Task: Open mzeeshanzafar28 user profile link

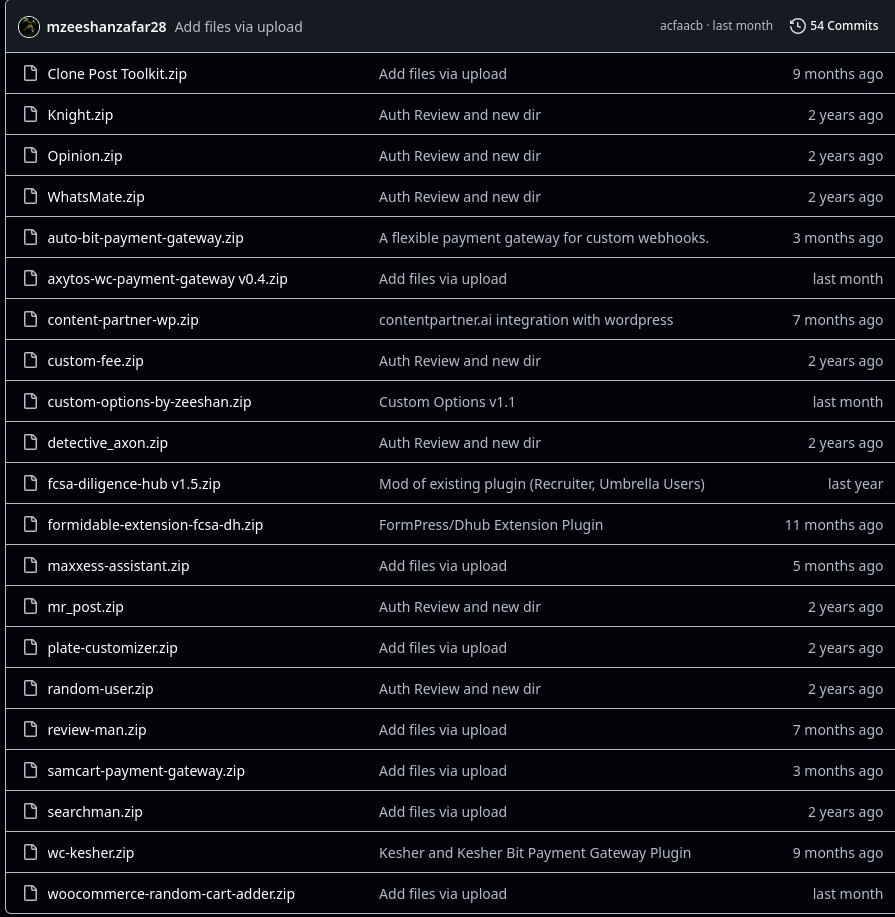Action: point(106,27)
